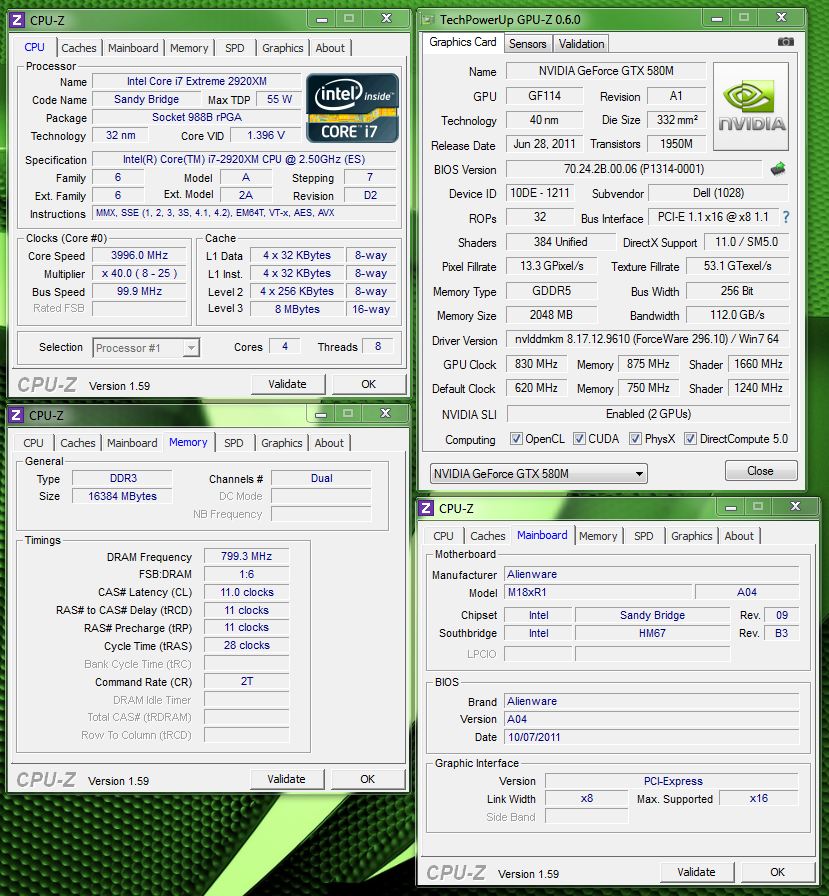
Task: Open the About tab in the Processor window
Action: 330,48
